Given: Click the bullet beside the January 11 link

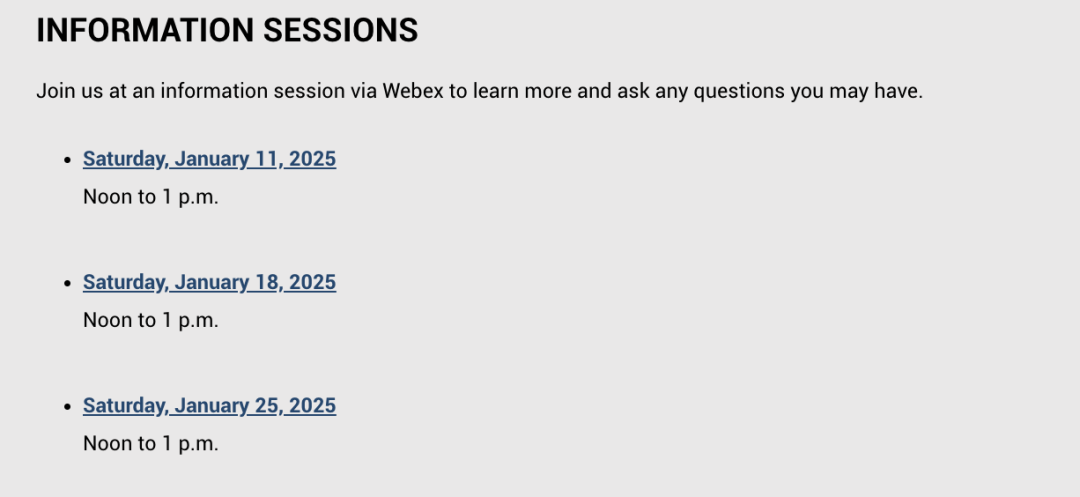Looking at the screenshot, I should (67, 160).
